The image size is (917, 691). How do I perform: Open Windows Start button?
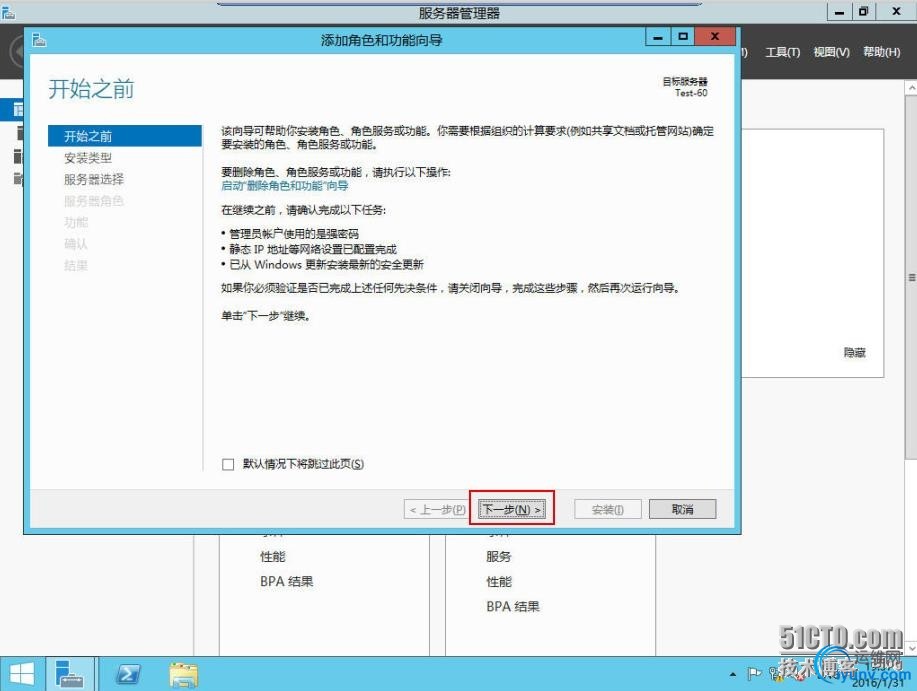pyautogui.click(x=22, y=674)
